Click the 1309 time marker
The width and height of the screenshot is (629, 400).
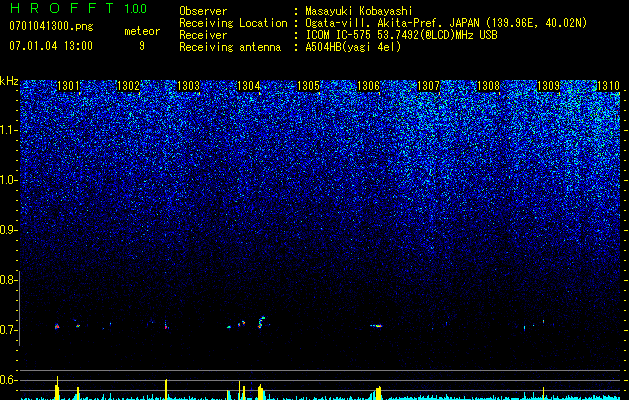click(548, 86)
